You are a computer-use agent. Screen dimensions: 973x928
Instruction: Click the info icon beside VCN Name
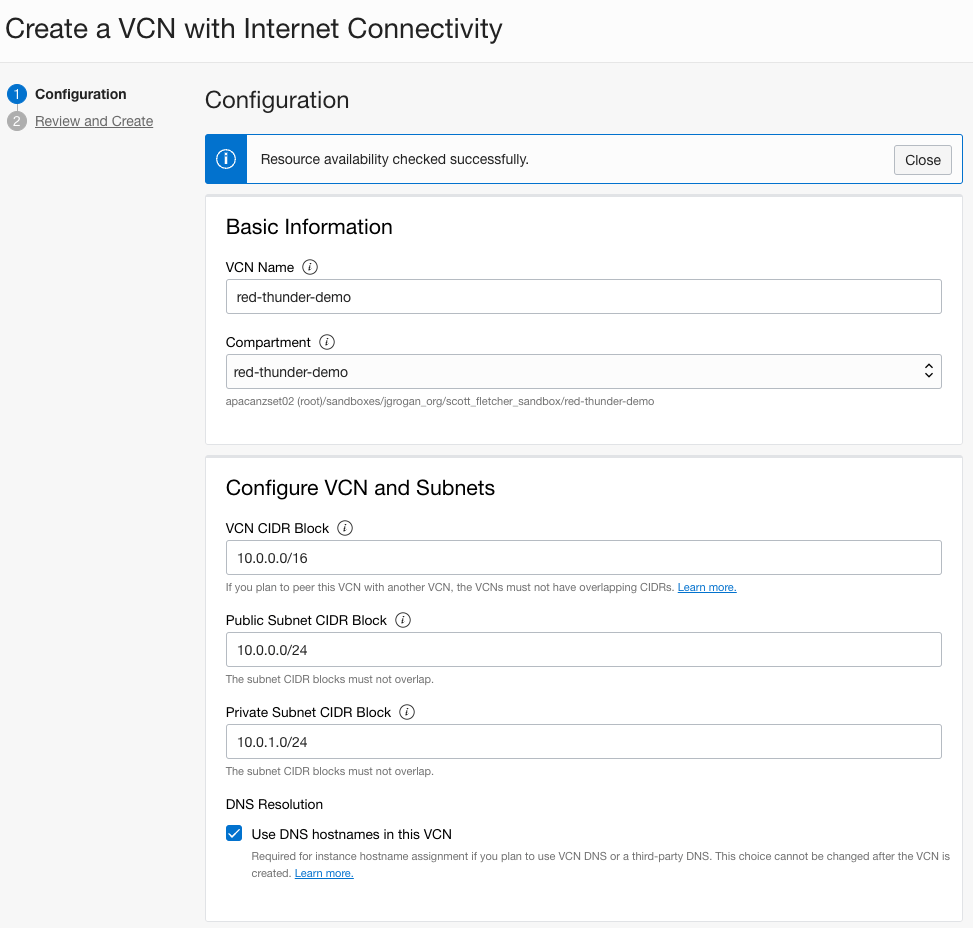tap(310, 267)
